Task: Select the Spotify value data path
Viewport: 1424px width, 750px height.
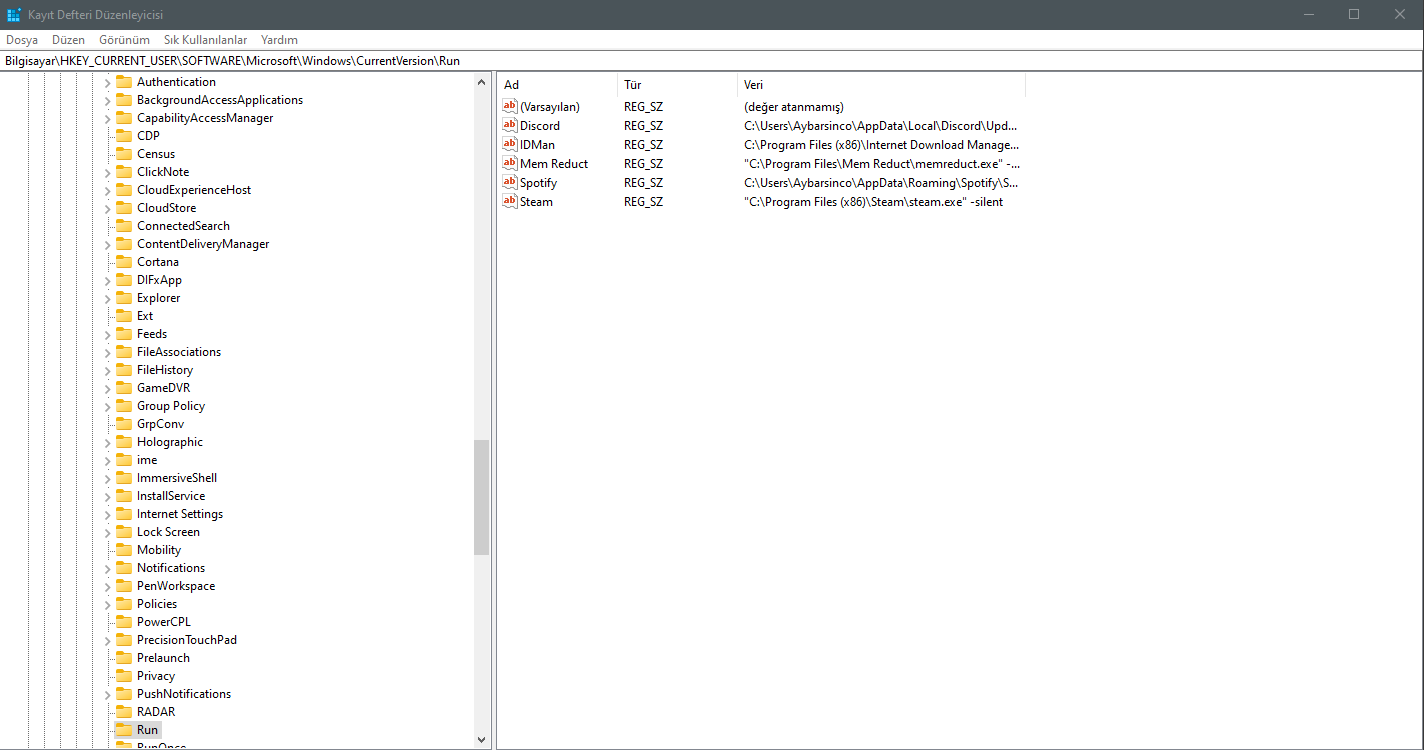Action: pyautogui.click(x=881, y=183)
